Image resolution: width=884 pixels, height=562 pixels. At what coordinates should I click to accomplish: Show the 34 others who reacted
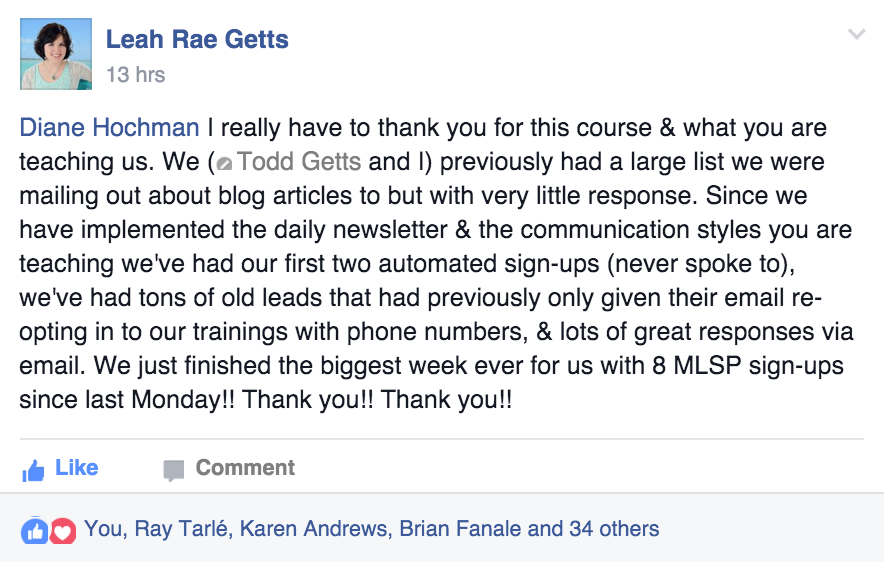coord(614,529)
